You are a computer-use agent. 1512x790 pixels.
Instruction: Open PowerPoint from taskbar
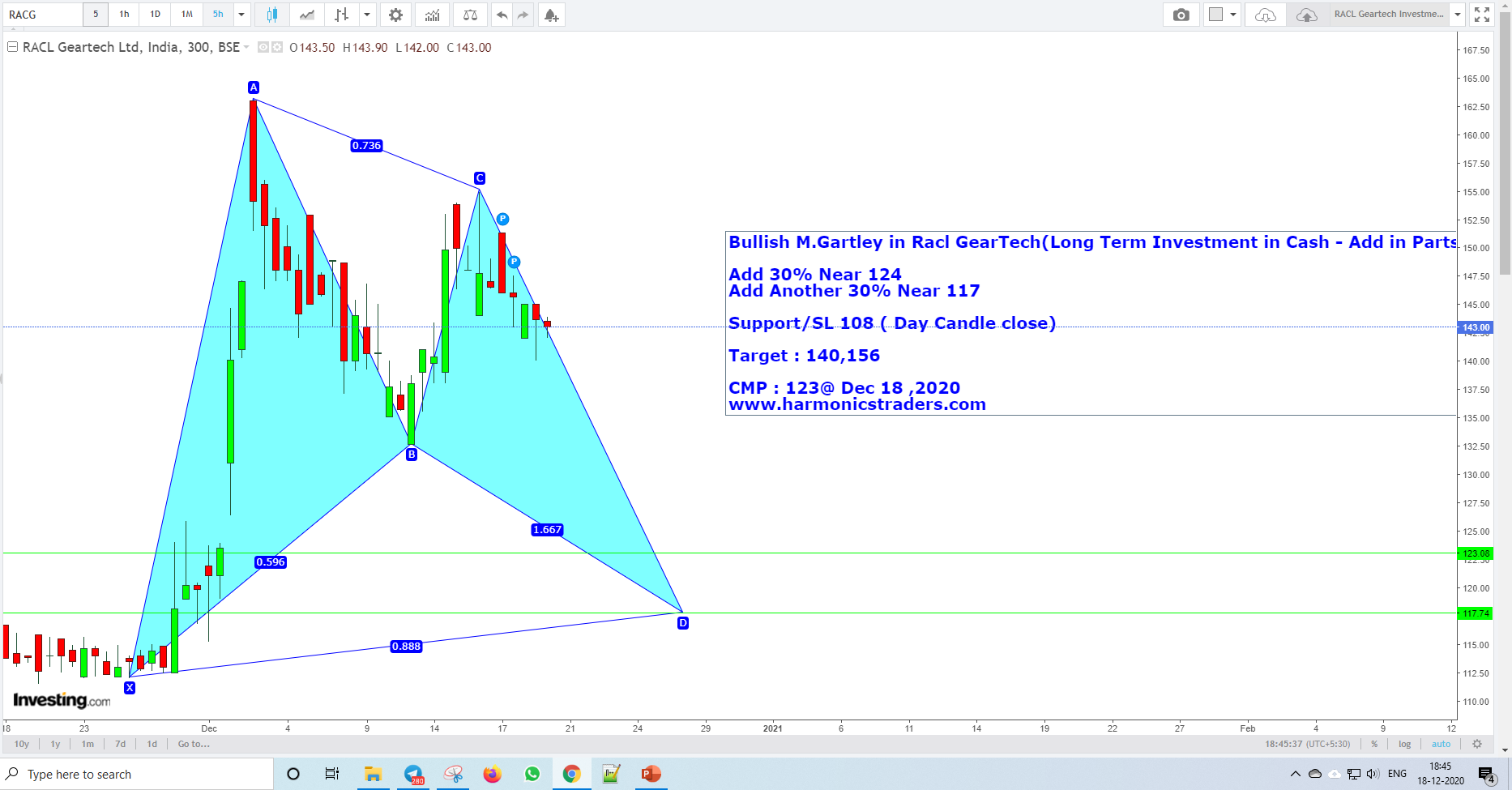tap(651, 774)
